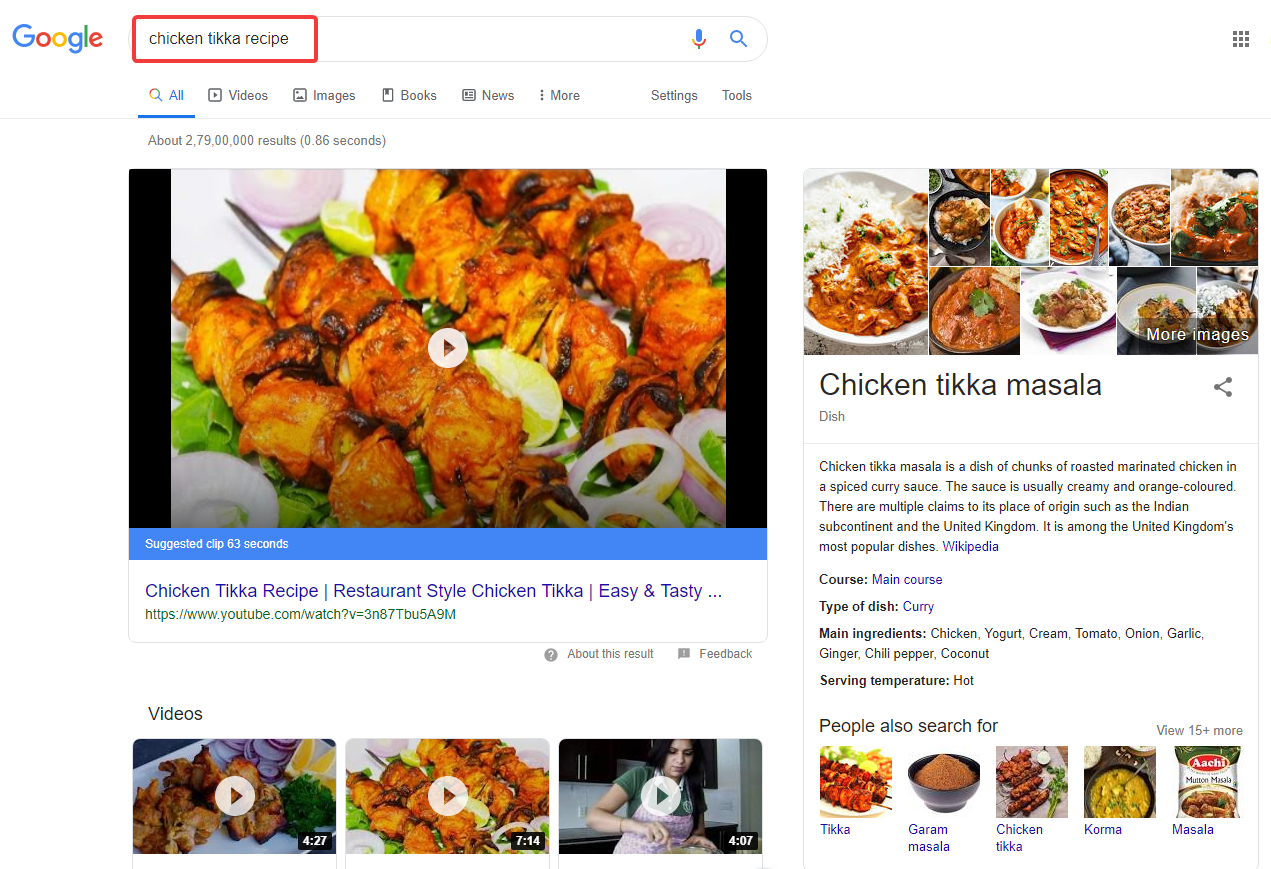Select the Garam masala related thumbnail

[x=943, y=781]
